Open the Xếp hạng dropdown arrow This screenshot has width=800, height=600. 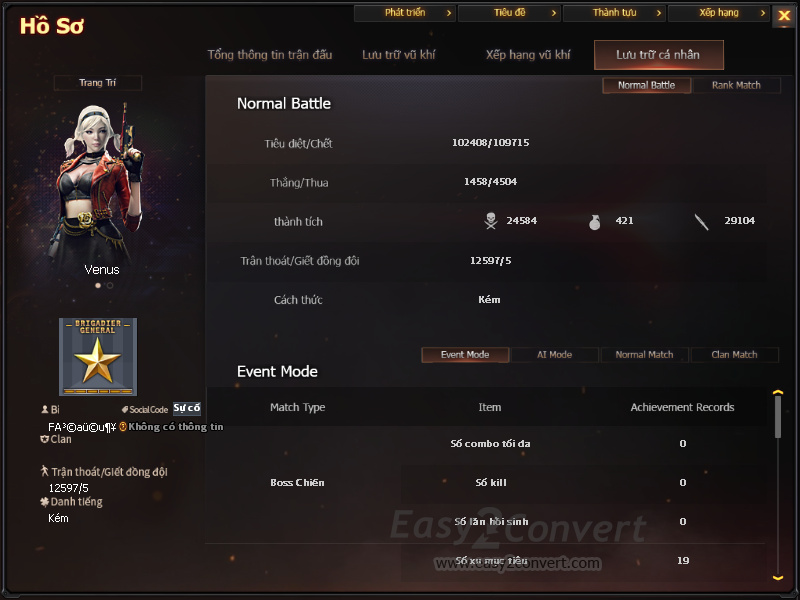(x=763, y=13)
